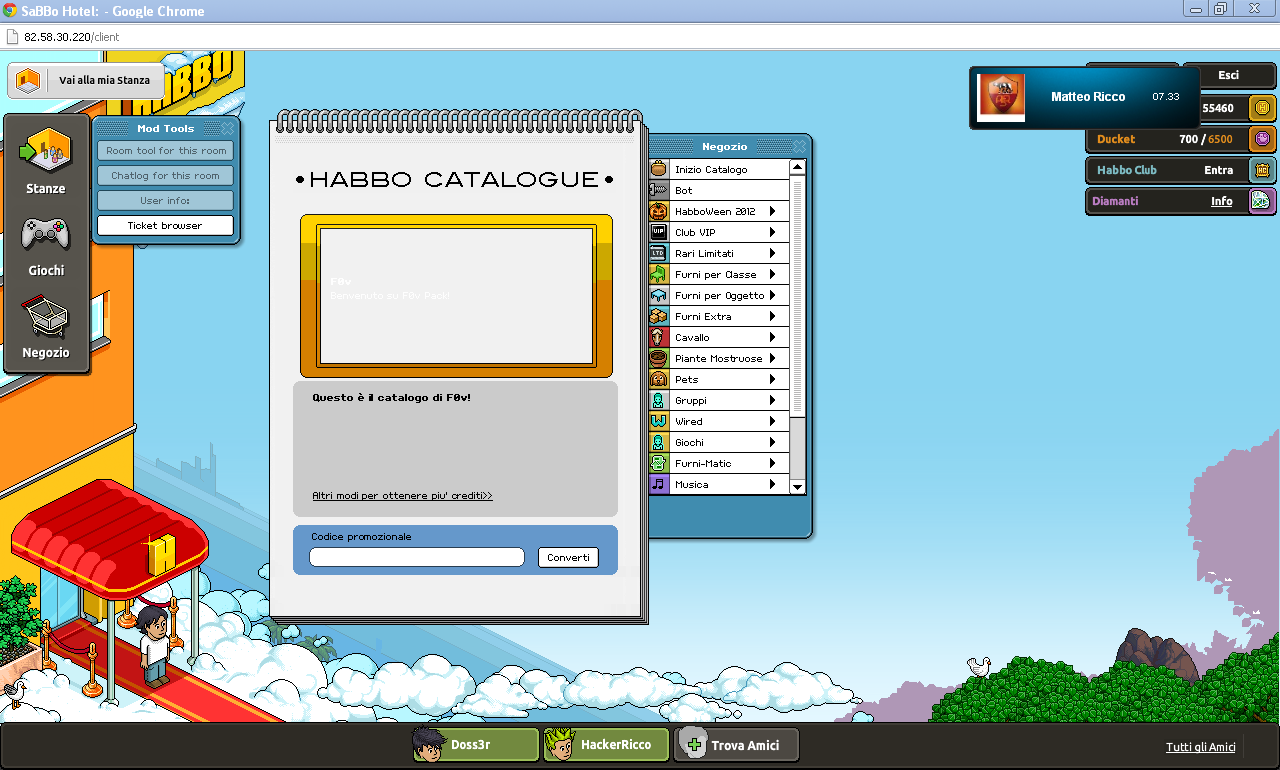Screen dimensions: 1280x770
Task: Click the Pets dog icon
Action: (658, 379)
